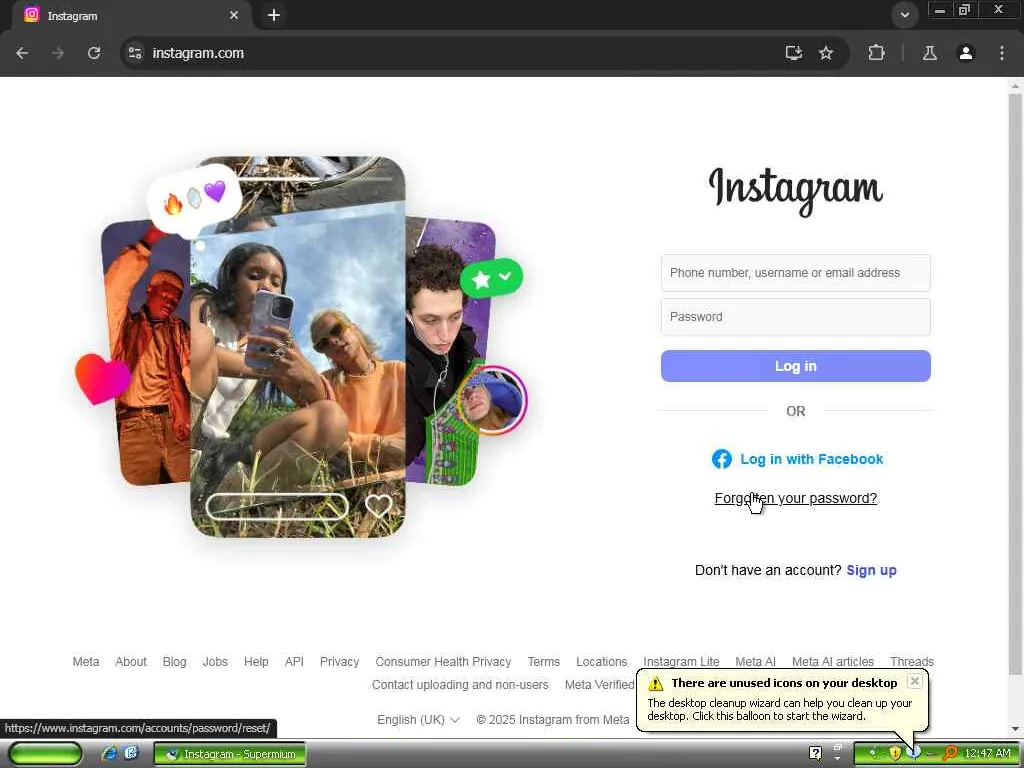1024x768 pixels.
Task: Click the warning icon in the balloon
Action: pos(656,683)
